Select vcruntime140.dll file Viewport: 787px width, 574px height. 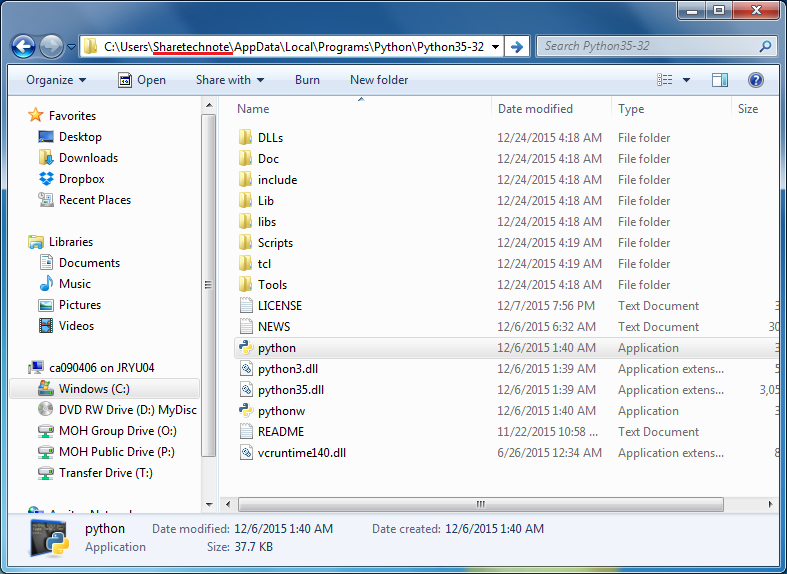pos(292,454)
